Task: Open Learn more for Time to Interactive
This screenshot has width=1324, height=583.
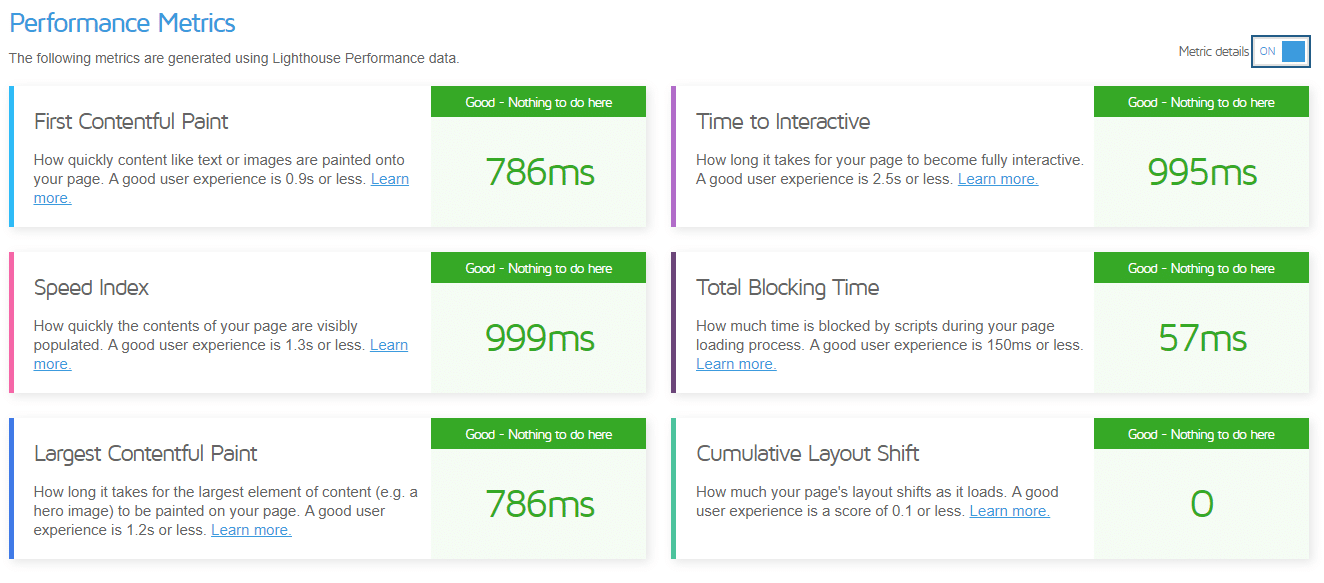Action: click(x=997, y=178)
